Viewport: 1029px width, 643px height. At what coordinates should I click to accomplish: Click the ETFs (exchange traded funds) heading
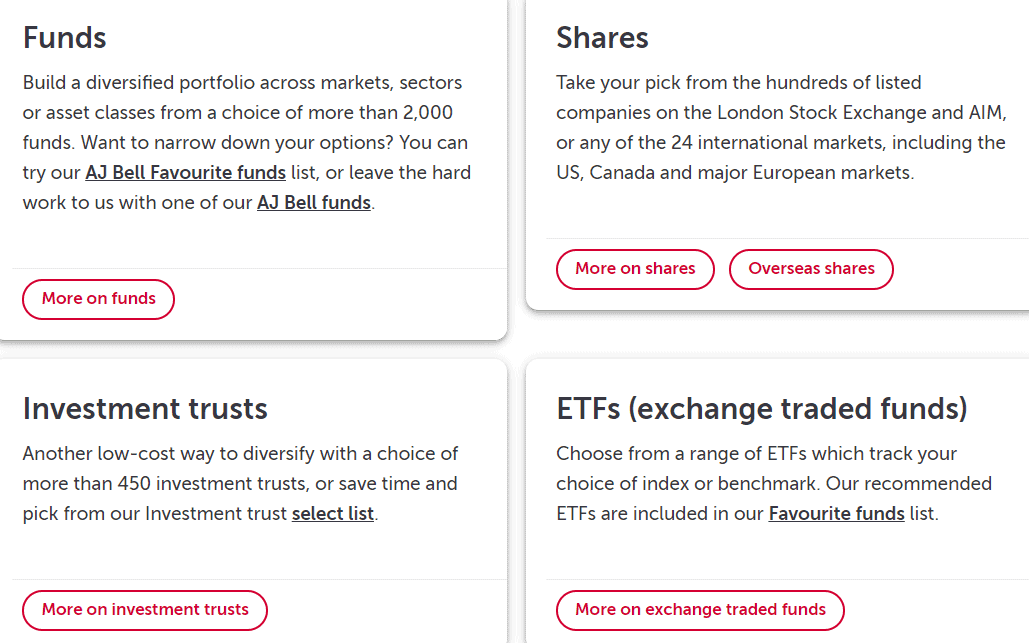point(762,408)
